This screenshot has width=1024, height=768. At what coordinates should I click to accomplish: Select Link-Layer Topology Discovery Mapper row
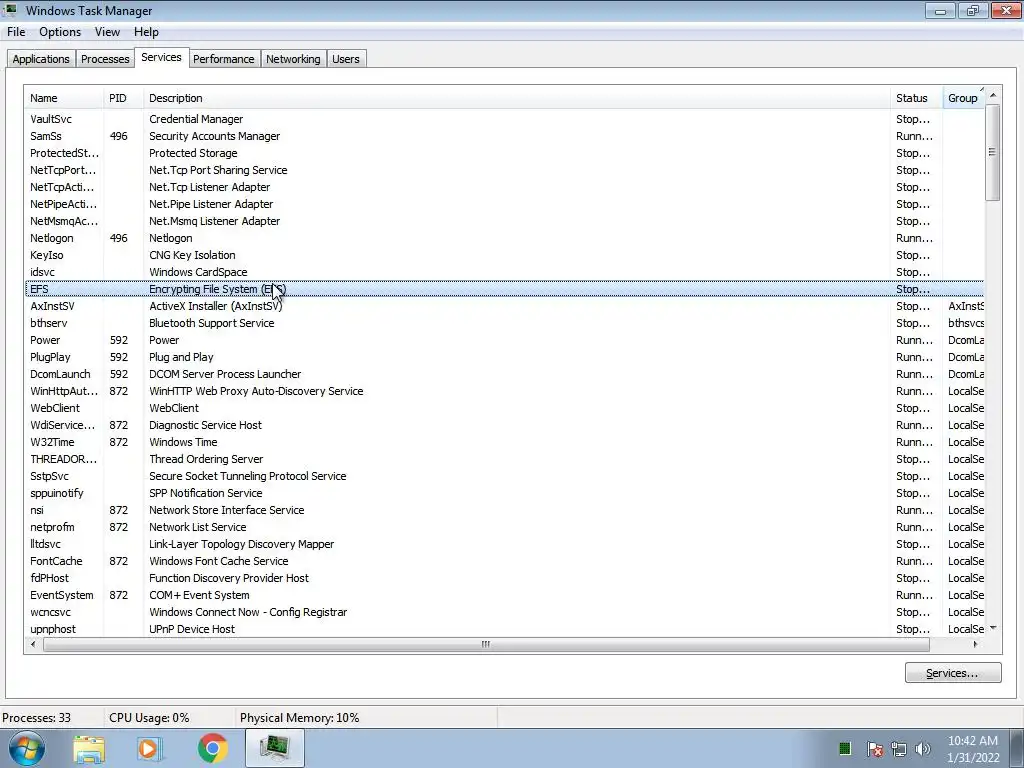(x=504, y=543)
